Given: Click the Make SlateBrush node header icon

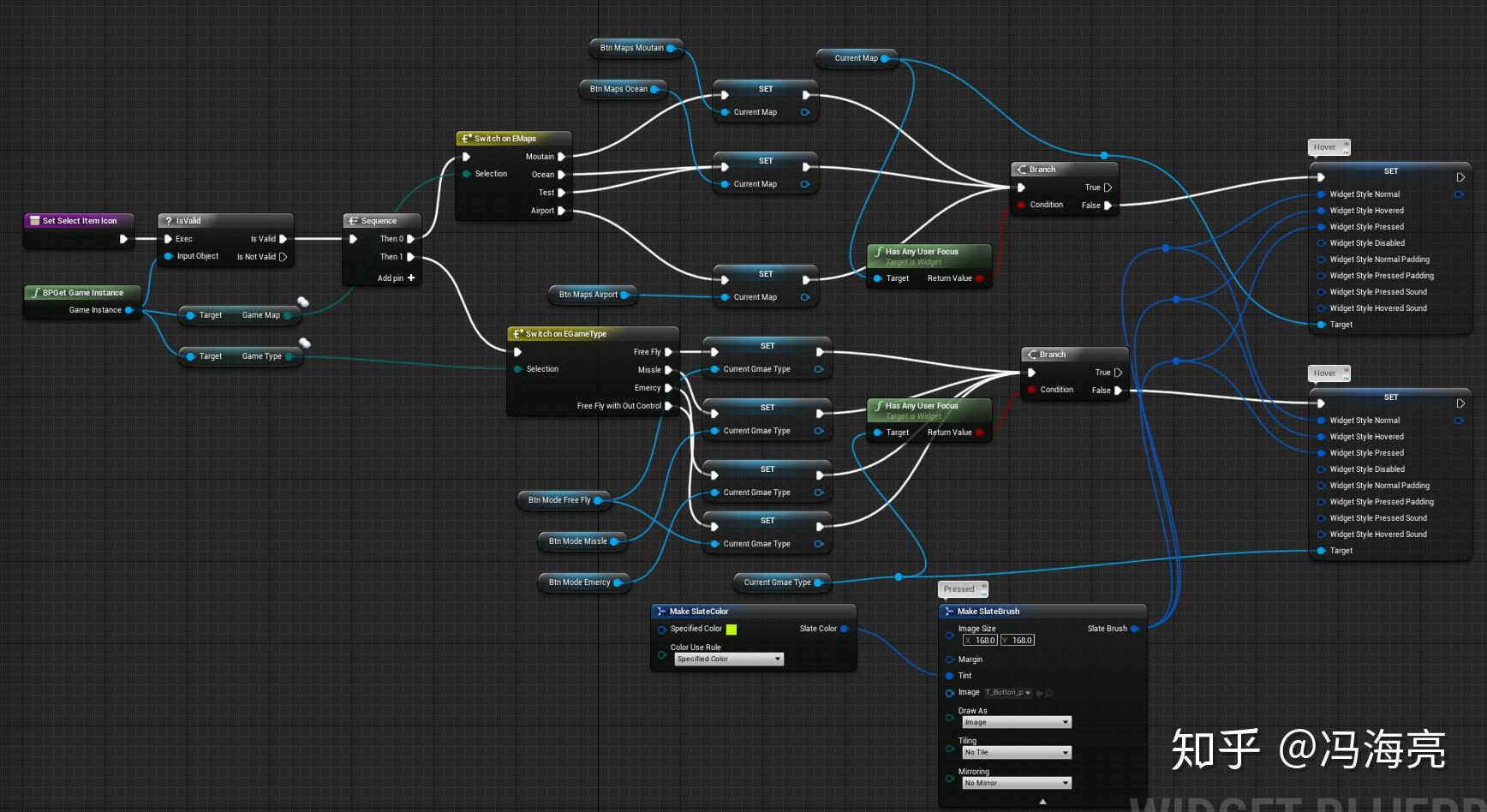Looking at the screenshot, I should click(949, 611).
